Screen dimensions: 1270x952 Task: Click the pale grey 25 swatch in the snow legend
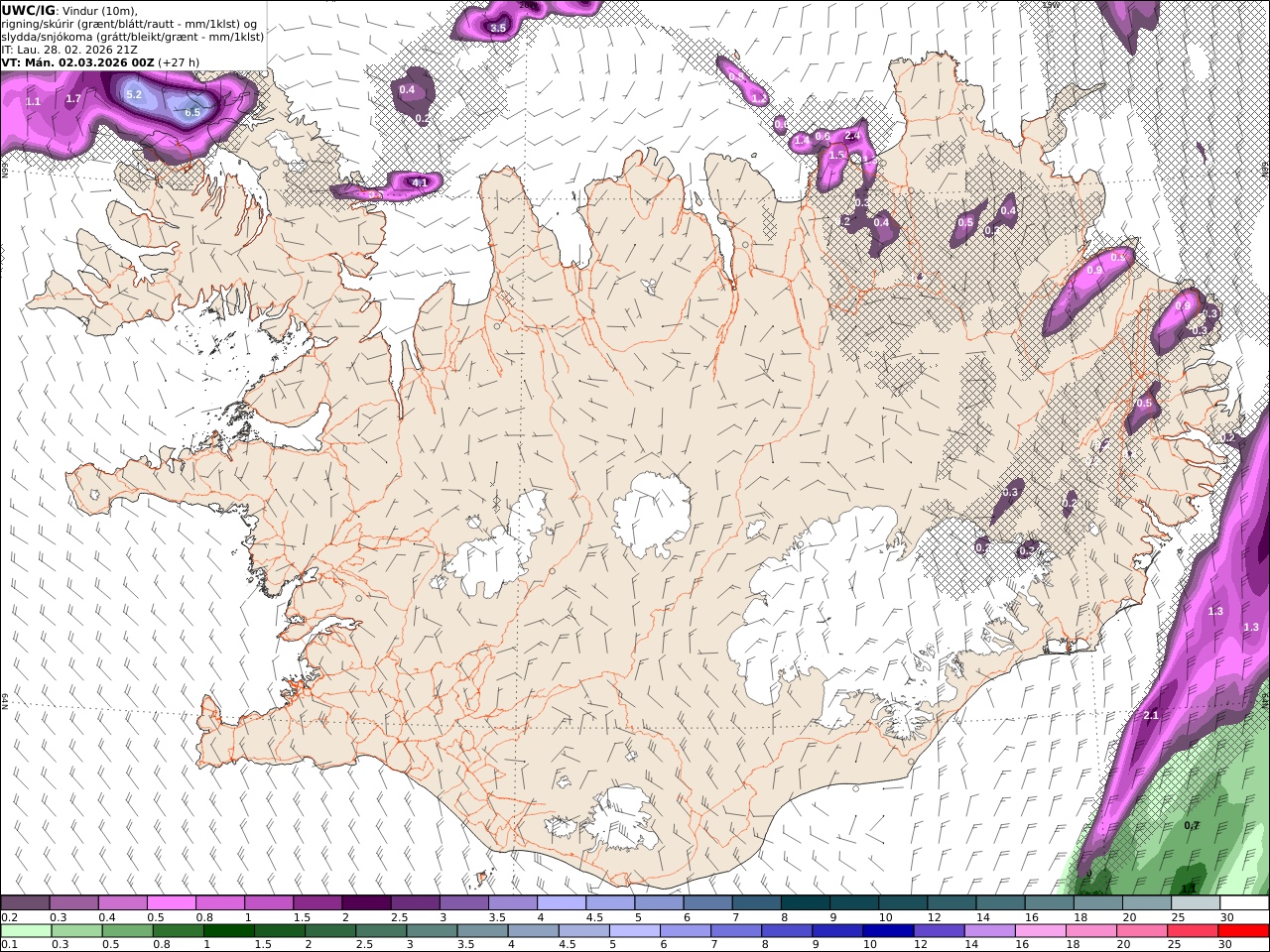1196,903
